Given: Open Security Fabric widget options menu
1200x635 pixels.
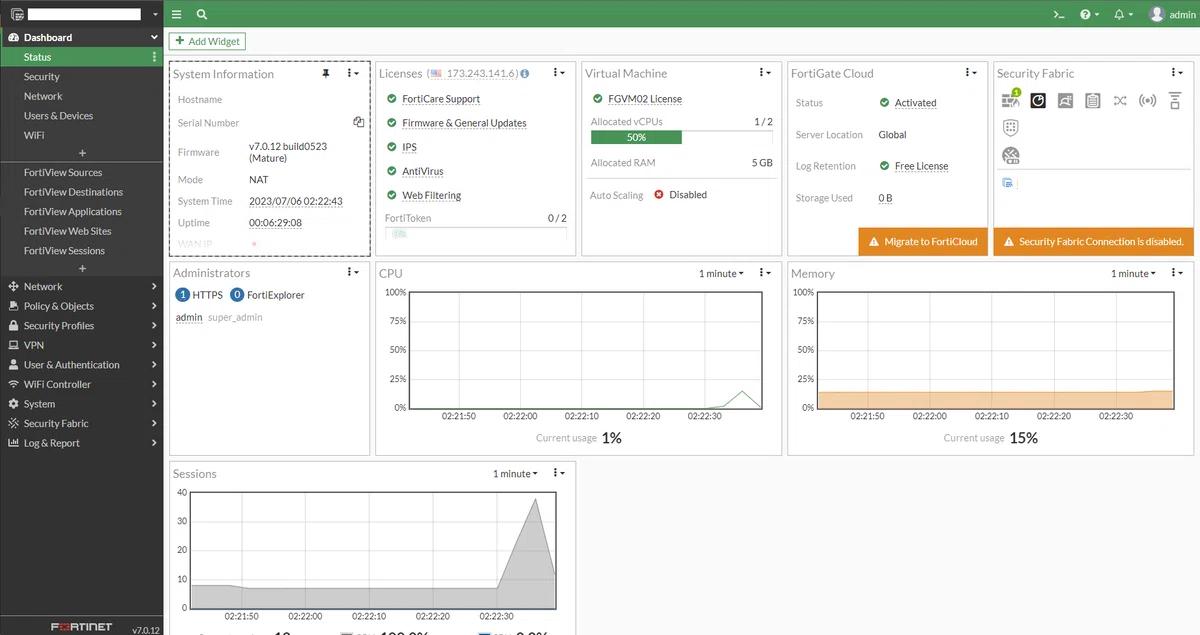Looking at the screenshot, I should pyautogui.click(x=1176, y=72).
